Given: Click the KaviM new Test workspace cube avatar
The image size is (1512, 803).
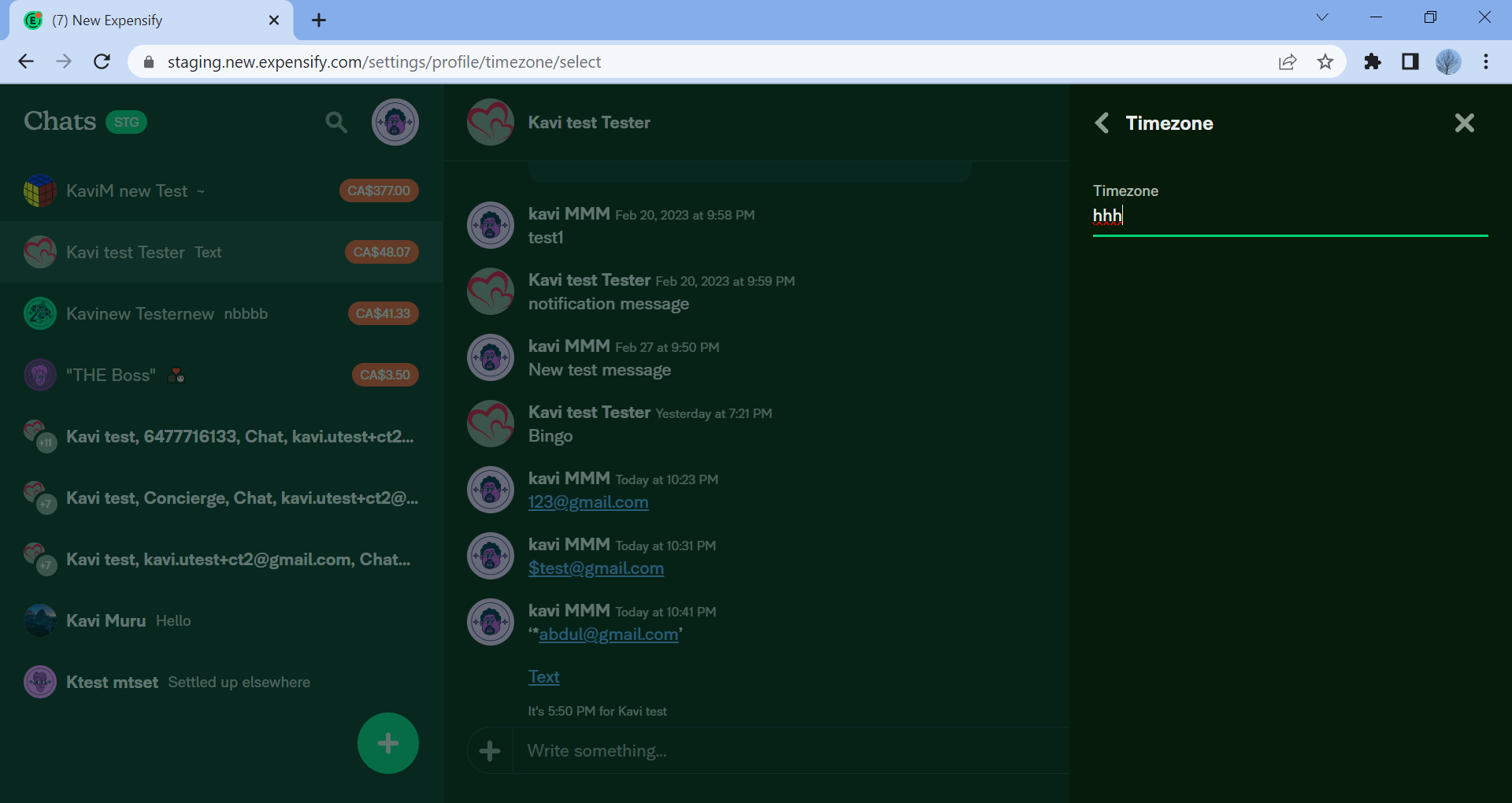Looking at the screenshot, I should click(x=40, y=190).
